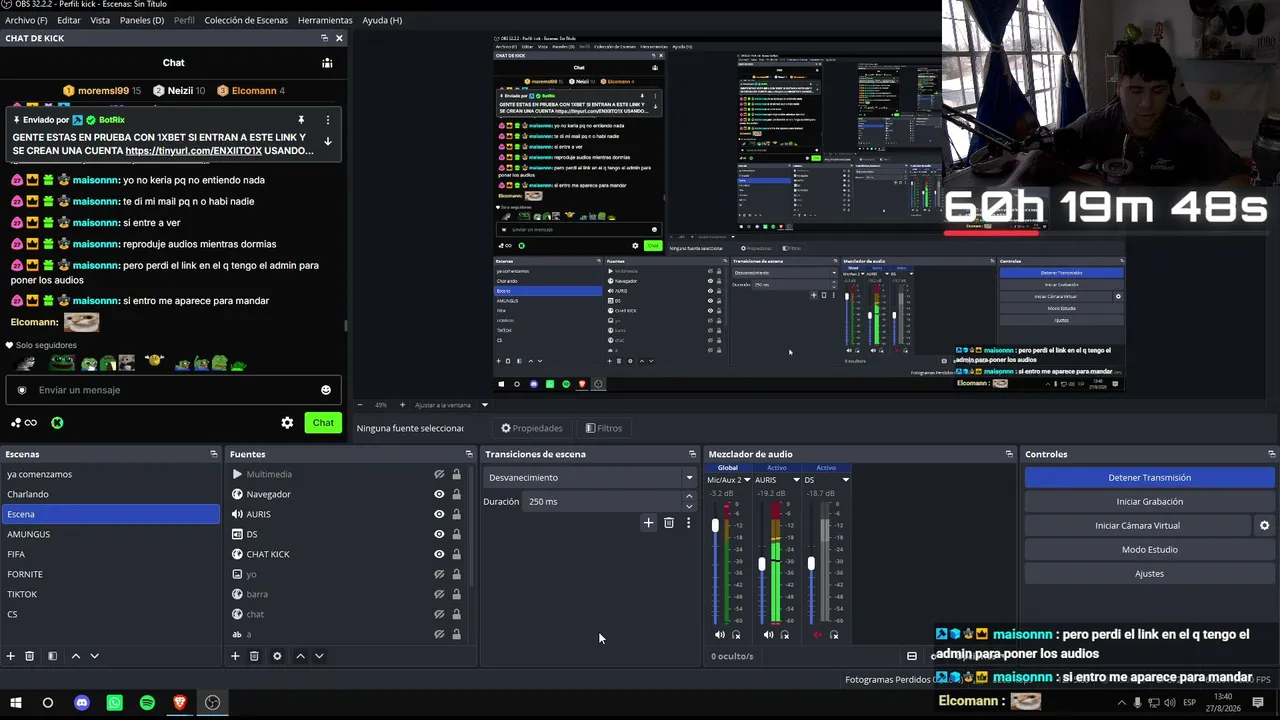This screenshot has width=1280, height=720.
Task: Hide the Navegador source
Action: pyautogui.click(x=439, y=494)
